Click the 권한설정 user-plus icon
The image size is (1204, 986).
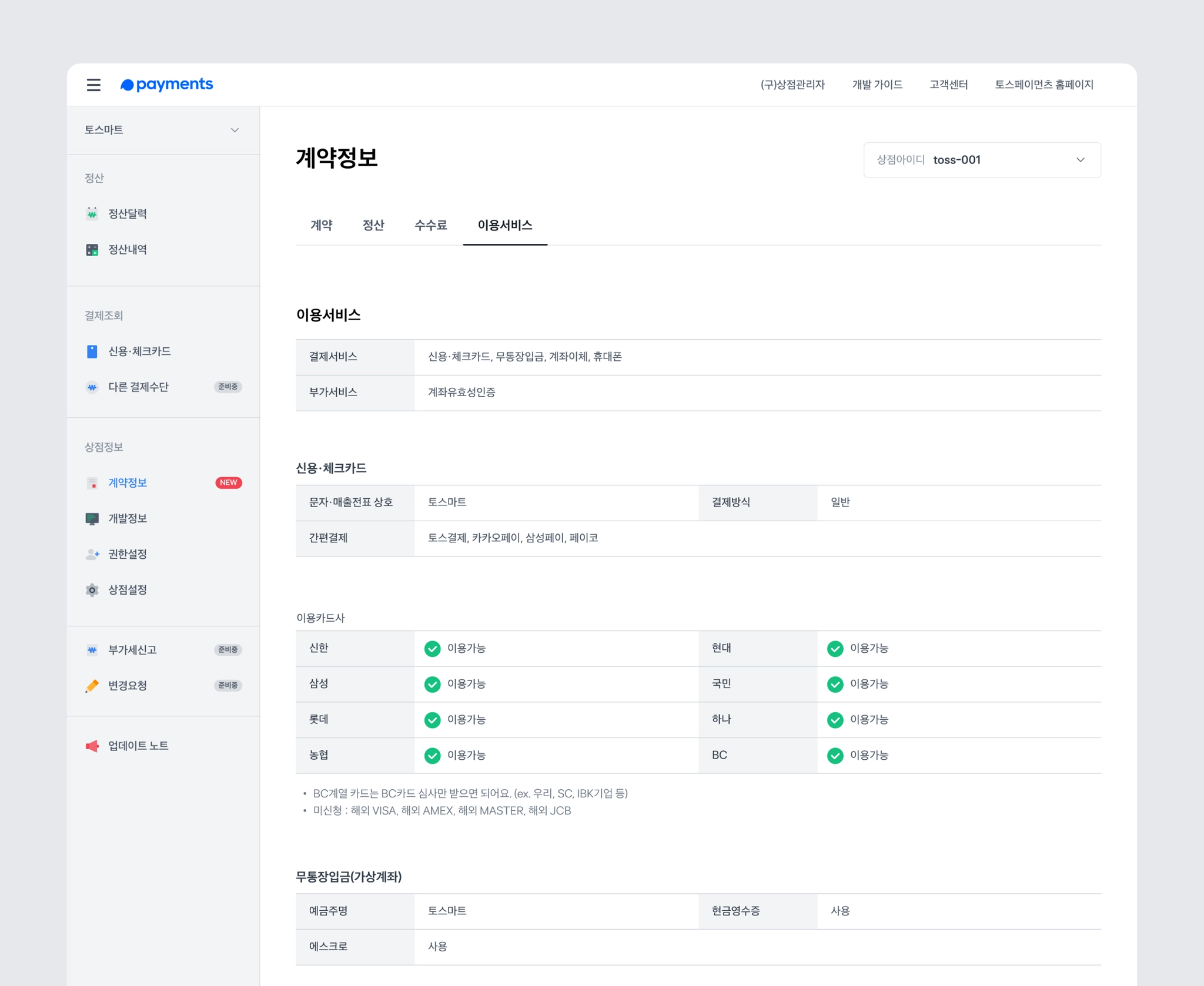pyautogui.click(x=92, y=554)
